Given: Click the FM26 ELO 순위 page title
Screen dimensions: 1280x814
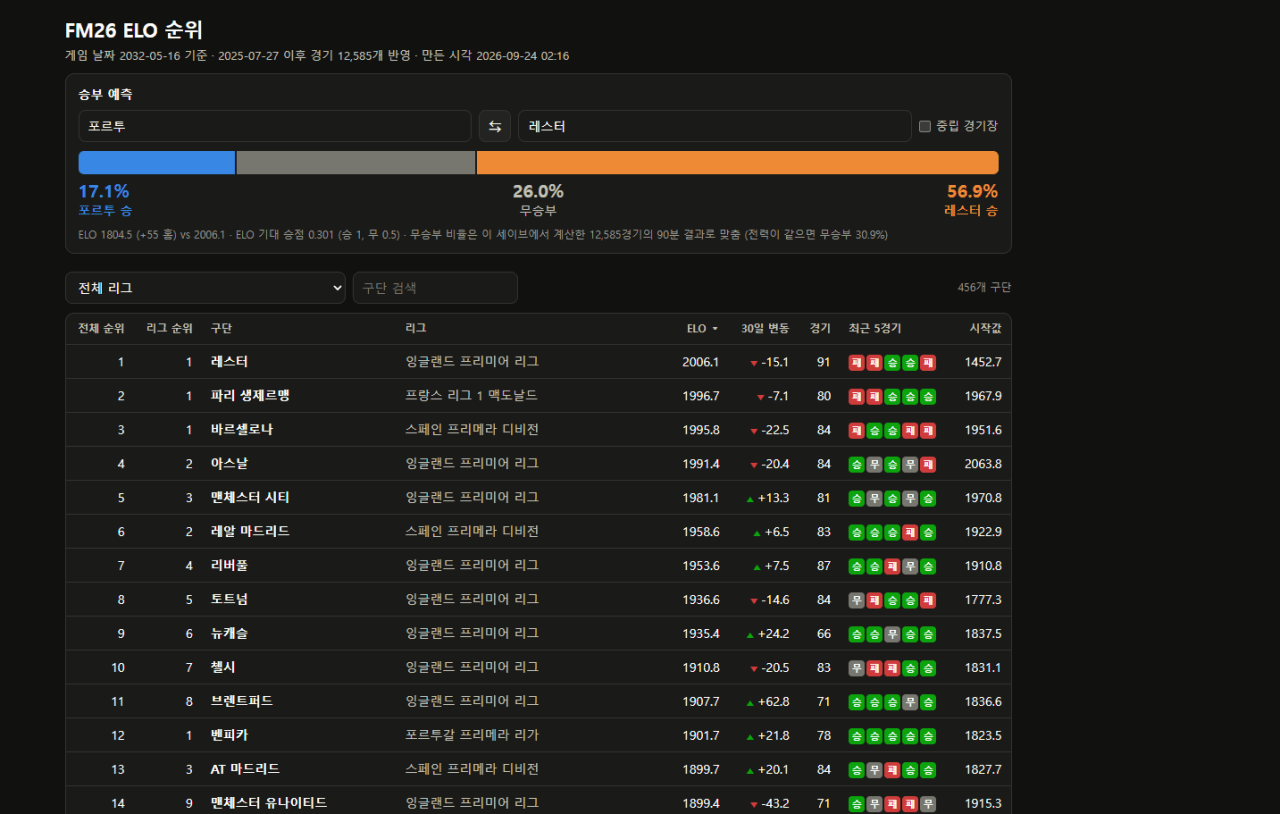Looking at the screenshot, I should click(x=134, y=30).
